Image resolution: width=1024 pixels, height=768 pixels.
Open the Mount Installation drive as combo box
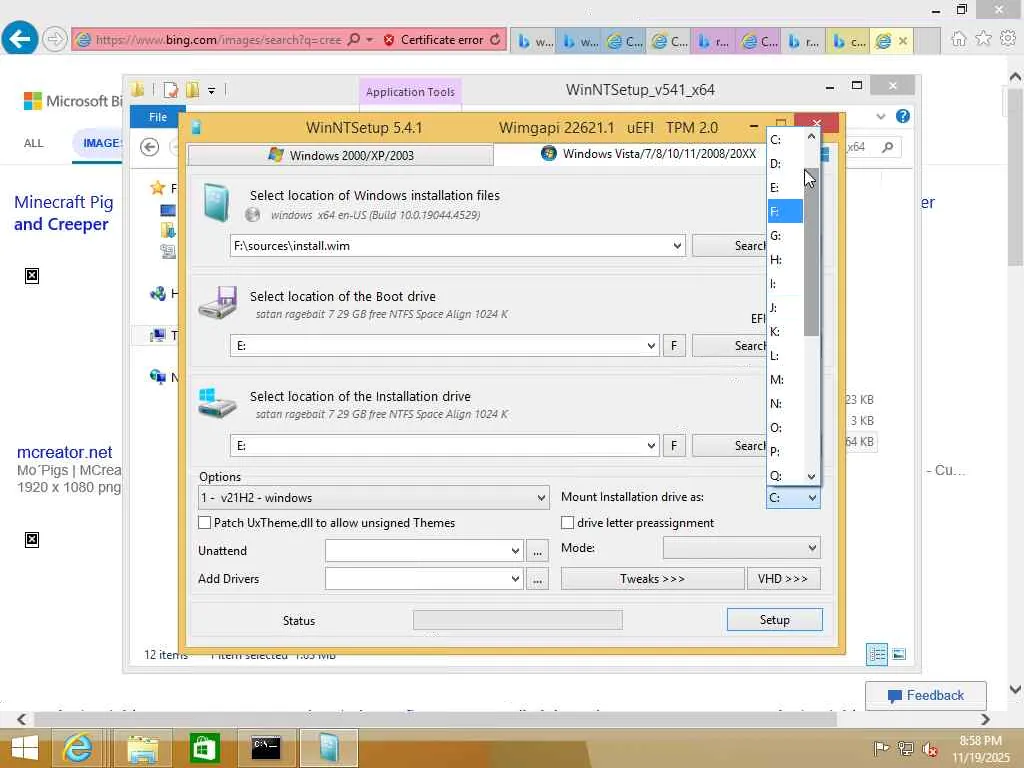point(793,498)
